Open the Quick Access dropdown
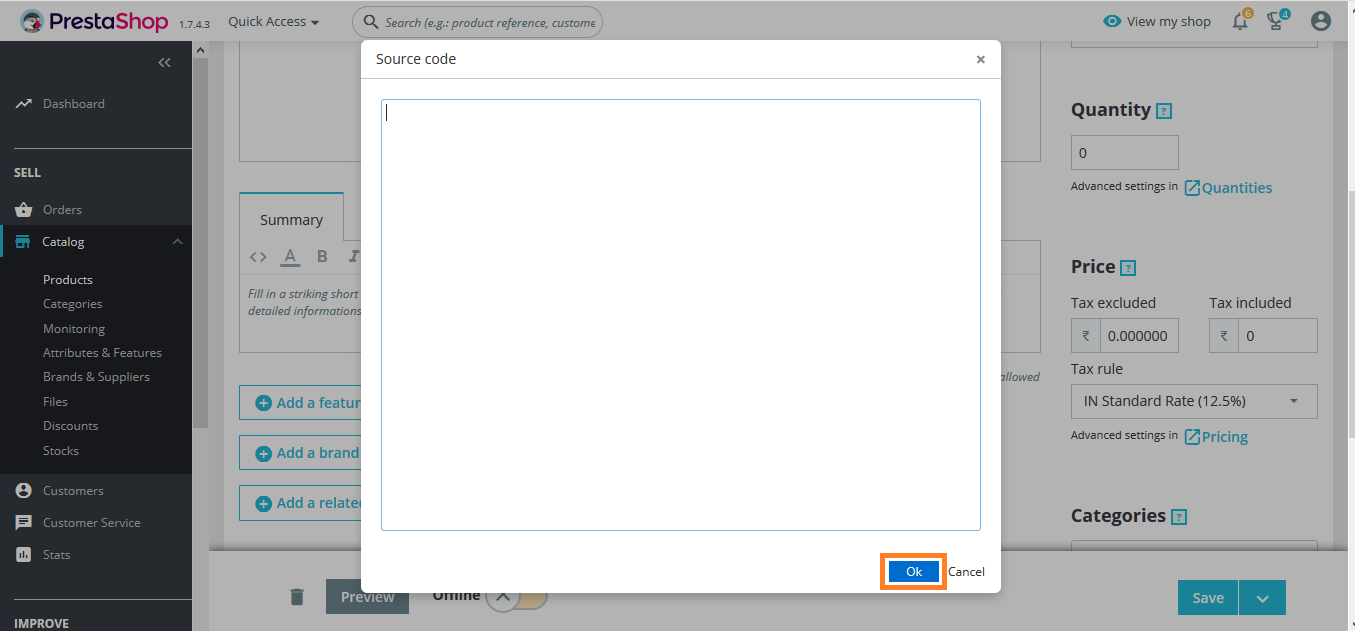Viewport: 1355px width, 631px height. pos(273,21)
